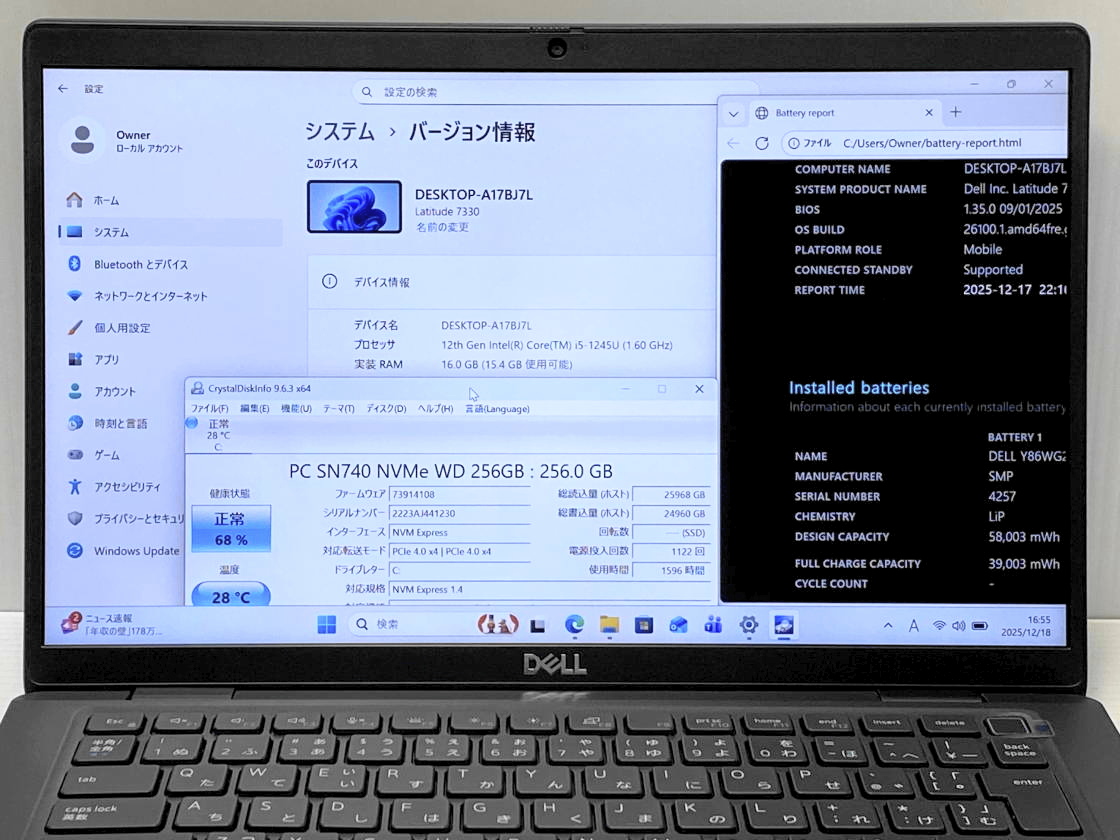The width and height of the screenshot is (1120, 840).
Task: Open the 機能(U) menu in CrystalDiskInfo
Action: coord(295,409)
